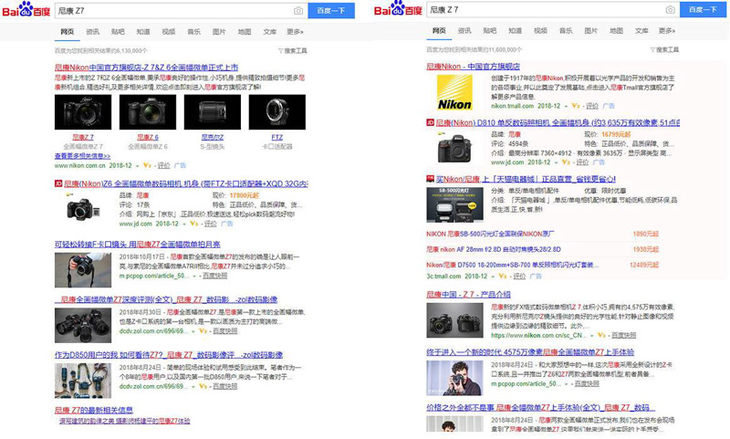Open 尼康(Nikon)Z6 全画幅微单数码相机 result
This screenshot has height=439, width=730.
[x=186, y=184]
